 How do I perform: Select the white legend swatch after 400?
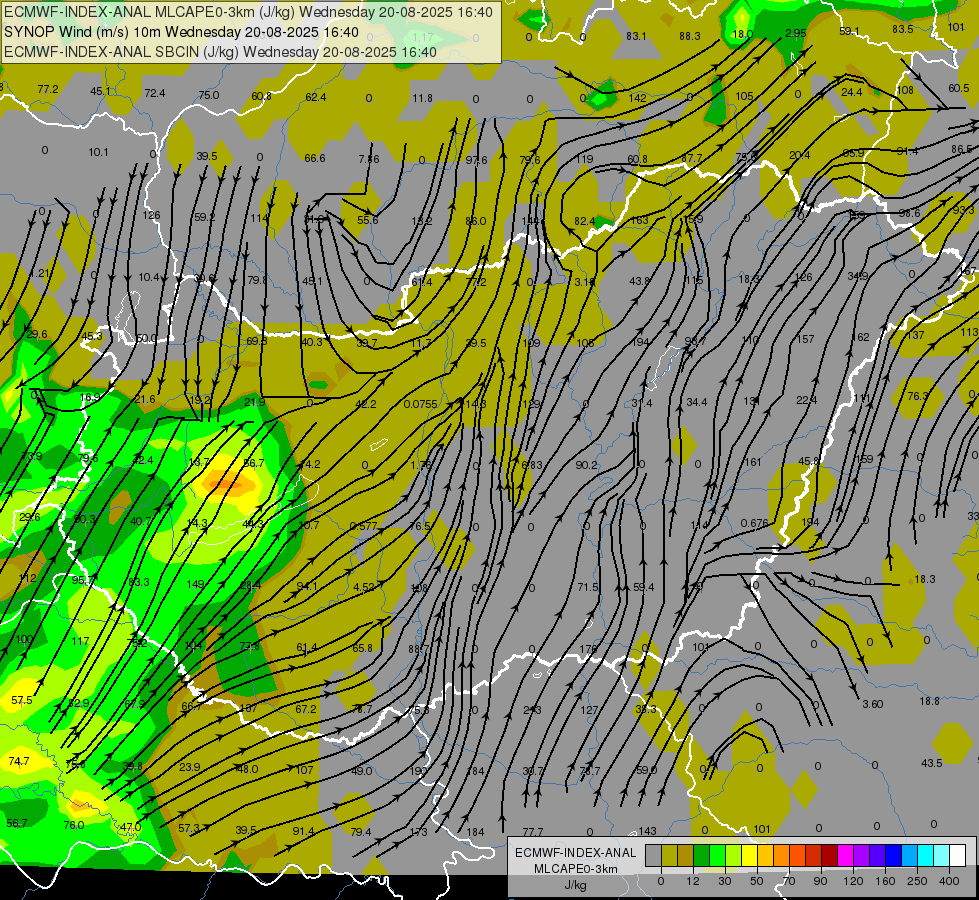click(x=958, y=855)
